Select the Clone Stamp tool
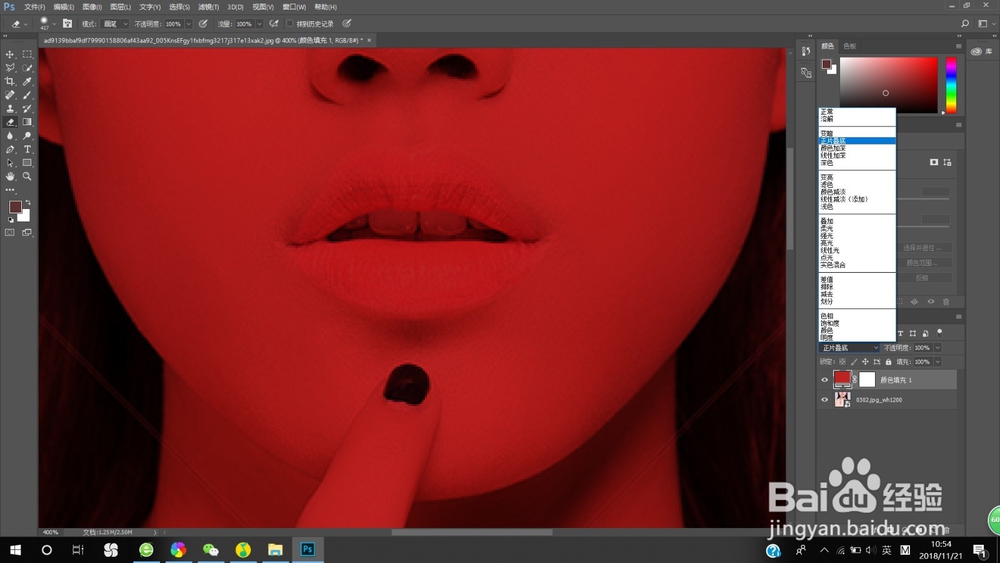Viewport: 1000px width, 563px height. click(10, 109)
